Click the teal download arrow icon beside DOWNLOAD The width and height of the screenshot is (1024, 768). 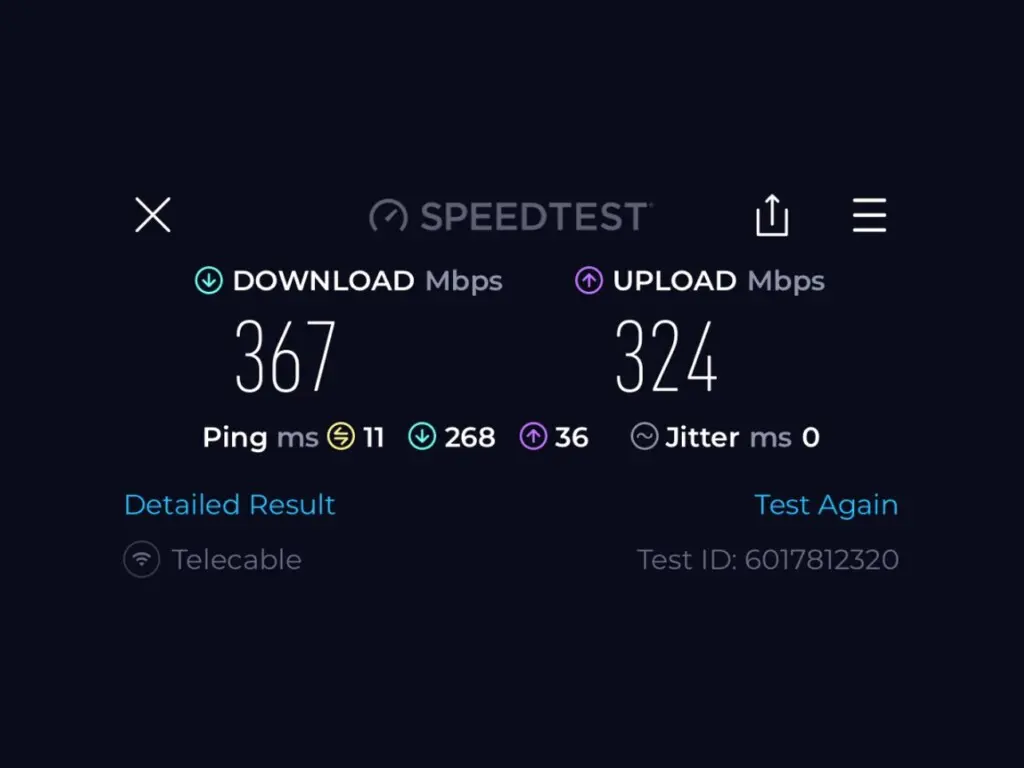pos(209,281)
